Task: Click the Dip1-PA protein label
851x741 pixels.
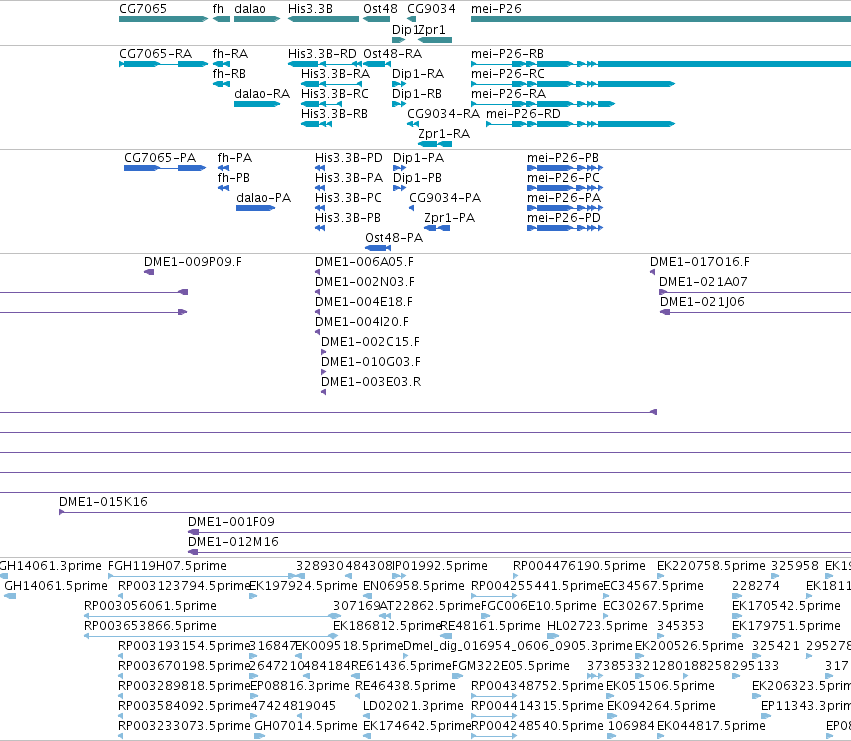Action: 418,158
